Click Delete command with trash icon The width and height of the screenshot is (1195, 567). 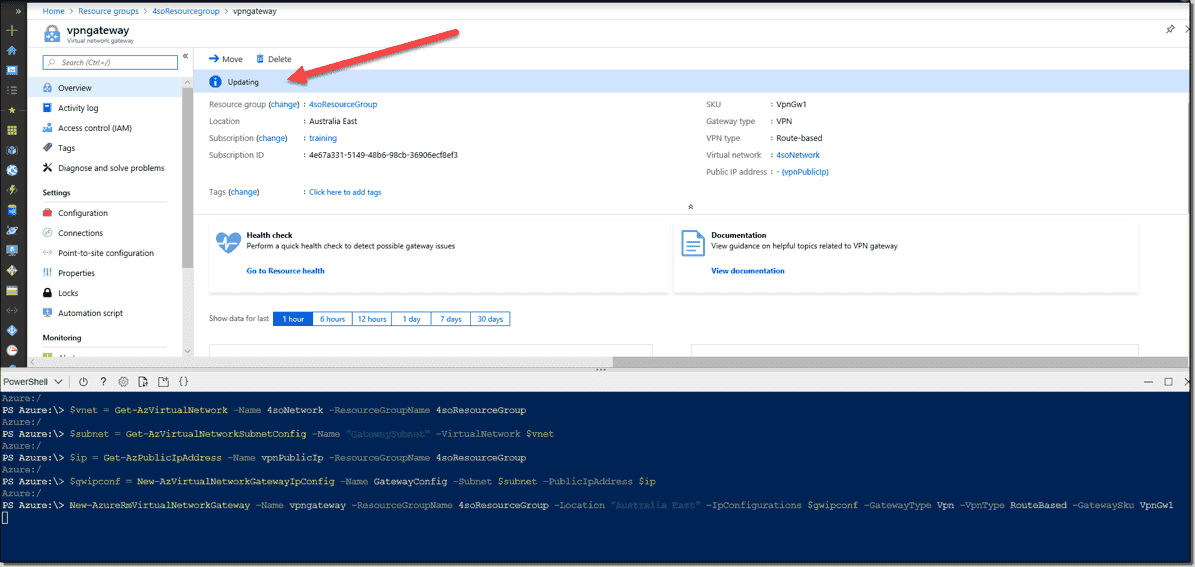pos(274,59)
